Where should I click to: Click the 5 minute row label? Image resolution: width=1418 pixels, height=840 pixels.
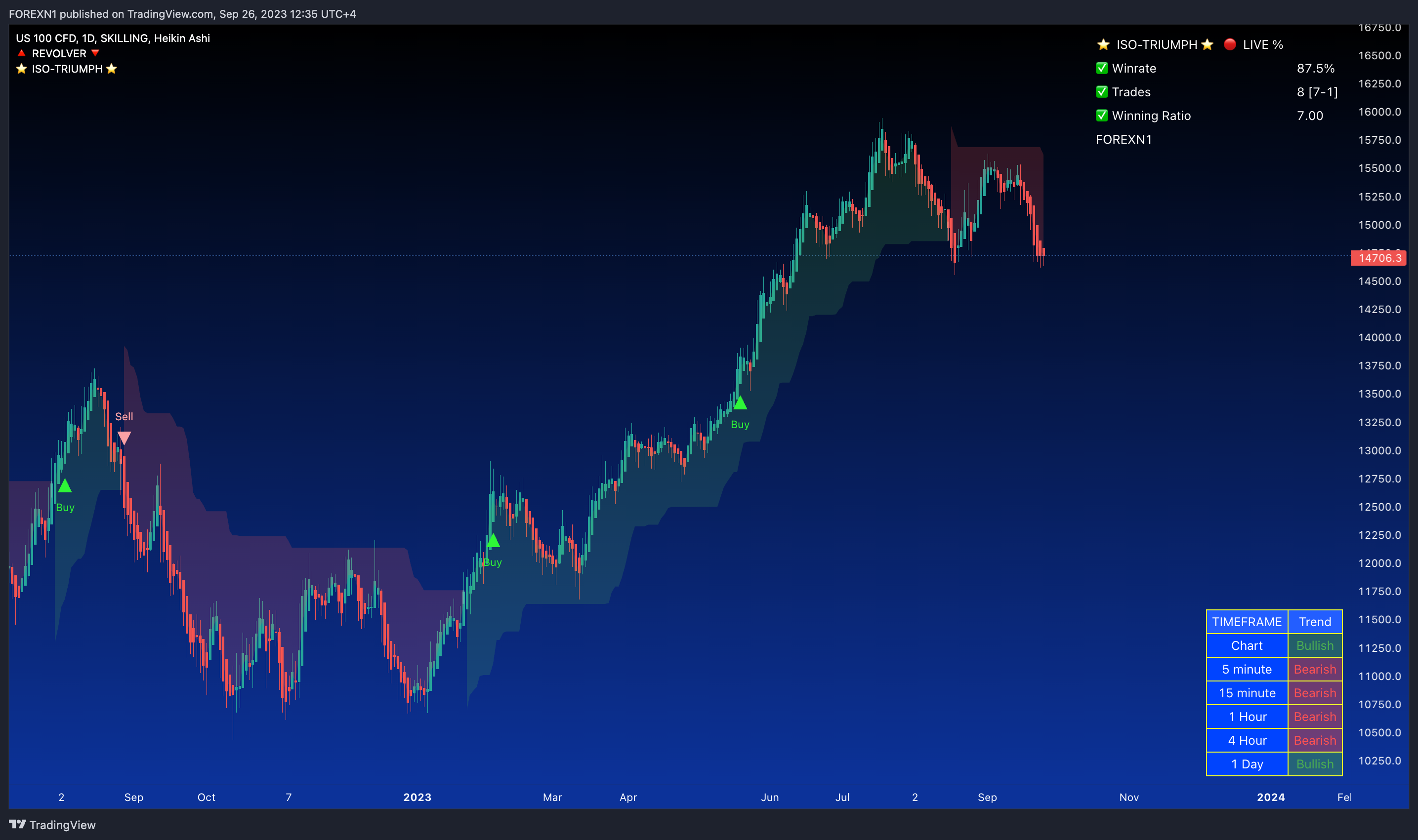tap(1247, 669)
